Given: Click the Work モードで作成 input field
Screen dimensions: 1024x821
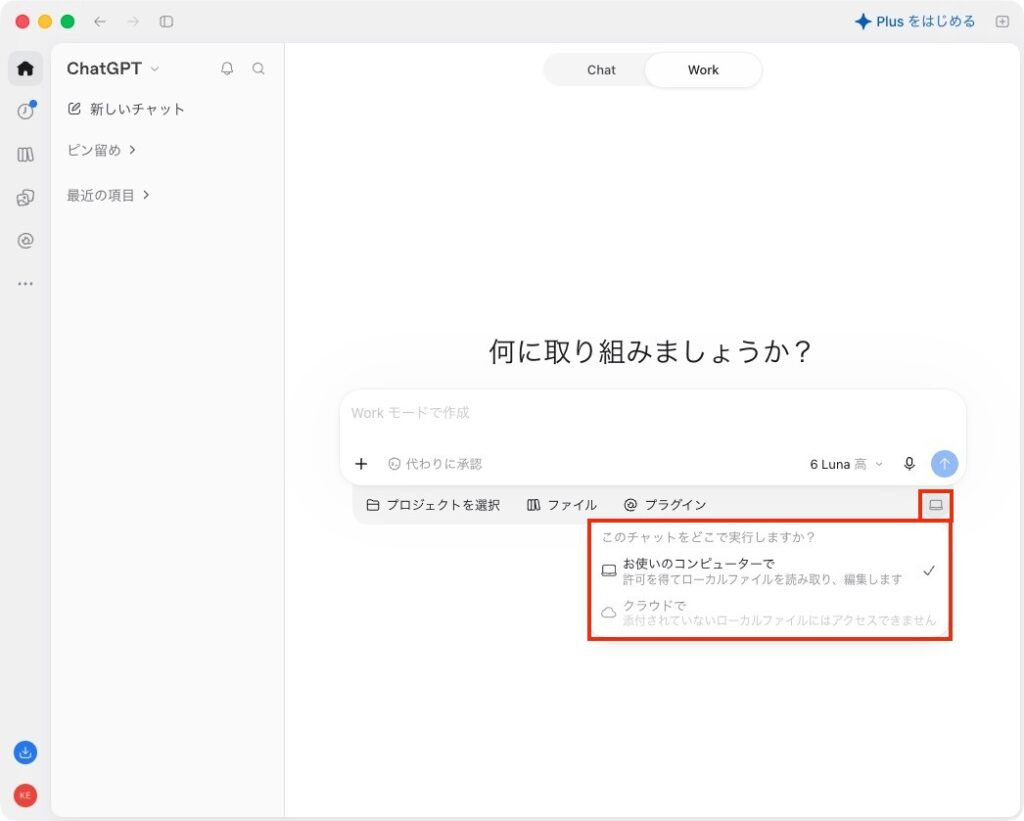Looking at the screenshot, I should point(653,413).
